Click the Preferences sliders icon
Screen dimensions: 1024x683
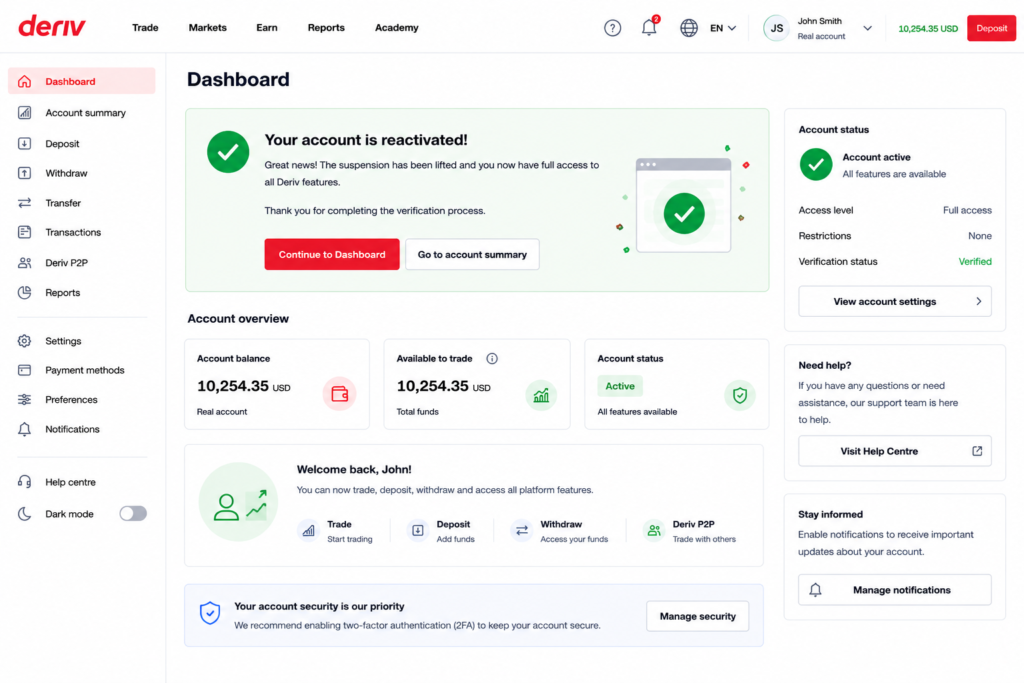click(24, 400)
